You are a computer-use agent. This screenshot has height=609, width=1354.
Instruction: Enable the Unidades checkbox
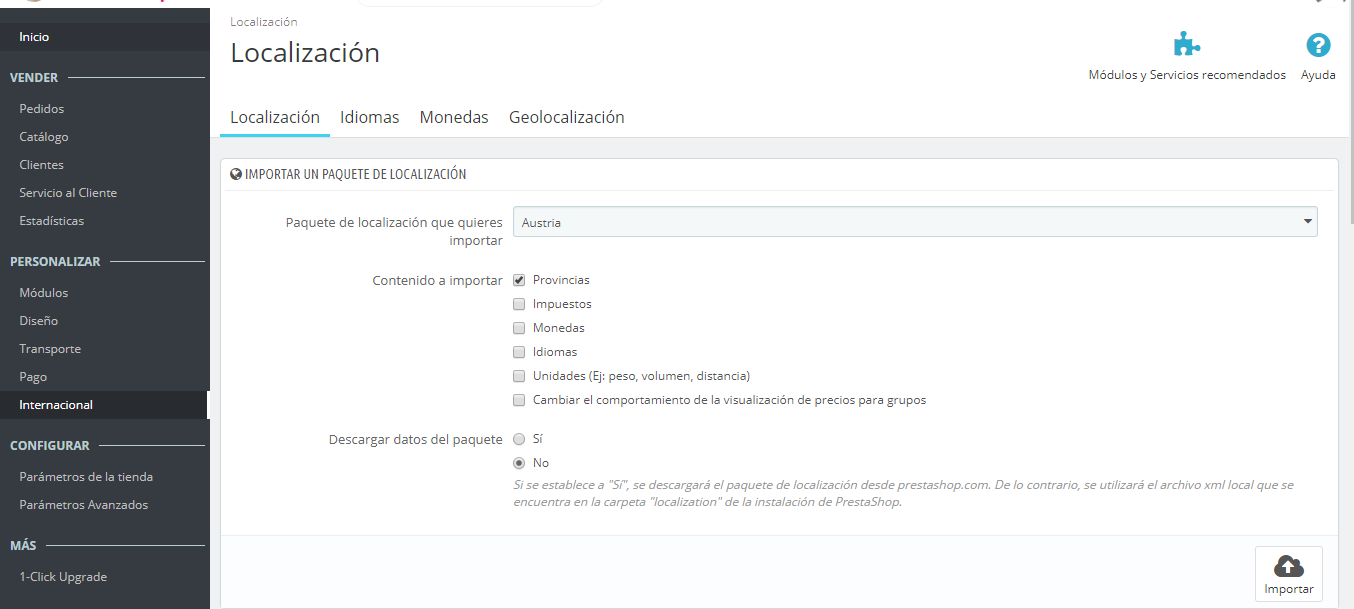pyautogui.click(x=519, y=376)
